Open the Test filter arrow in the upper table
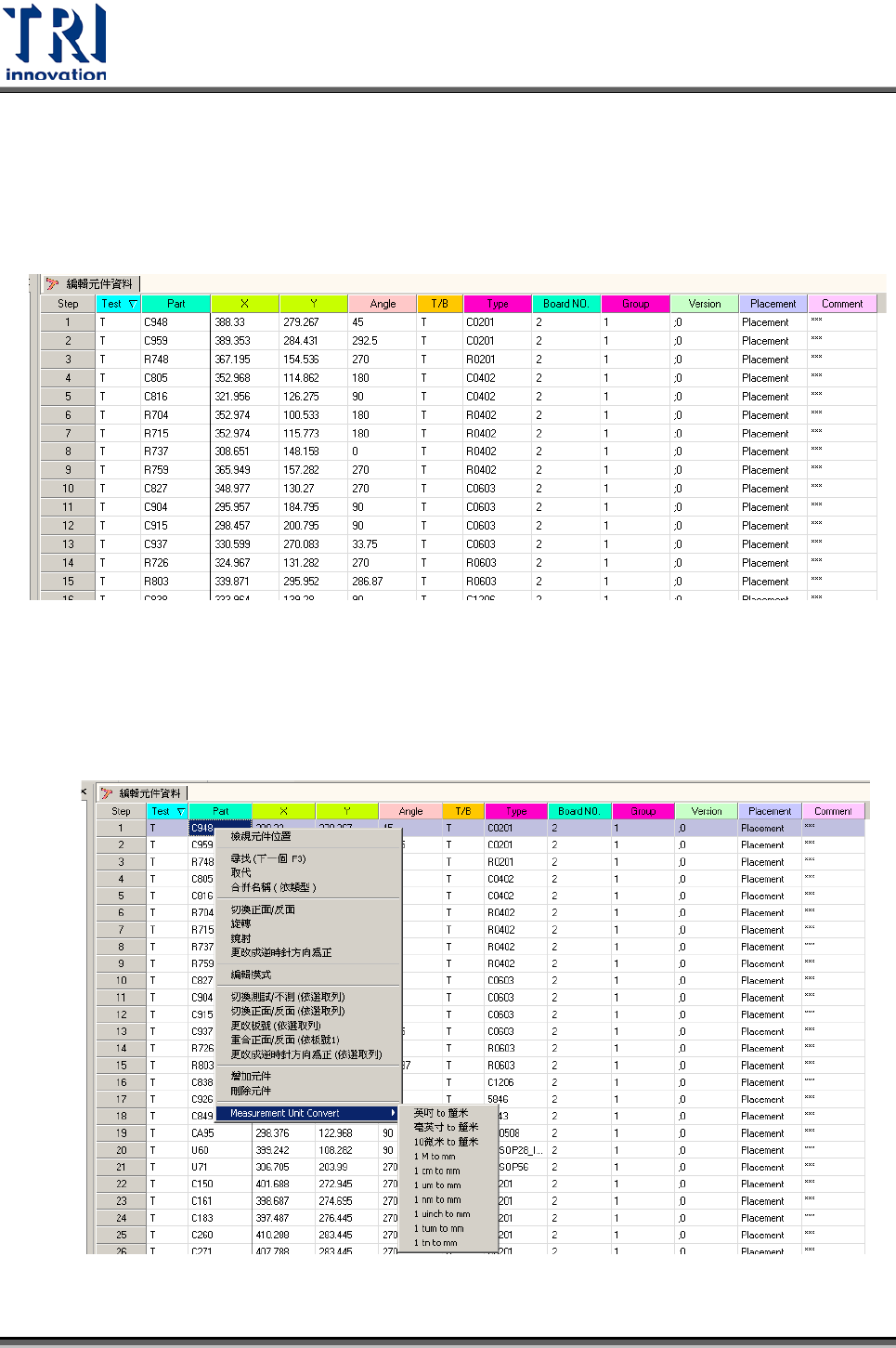Viewport: 896px width, 1348px height. [133, 304]
